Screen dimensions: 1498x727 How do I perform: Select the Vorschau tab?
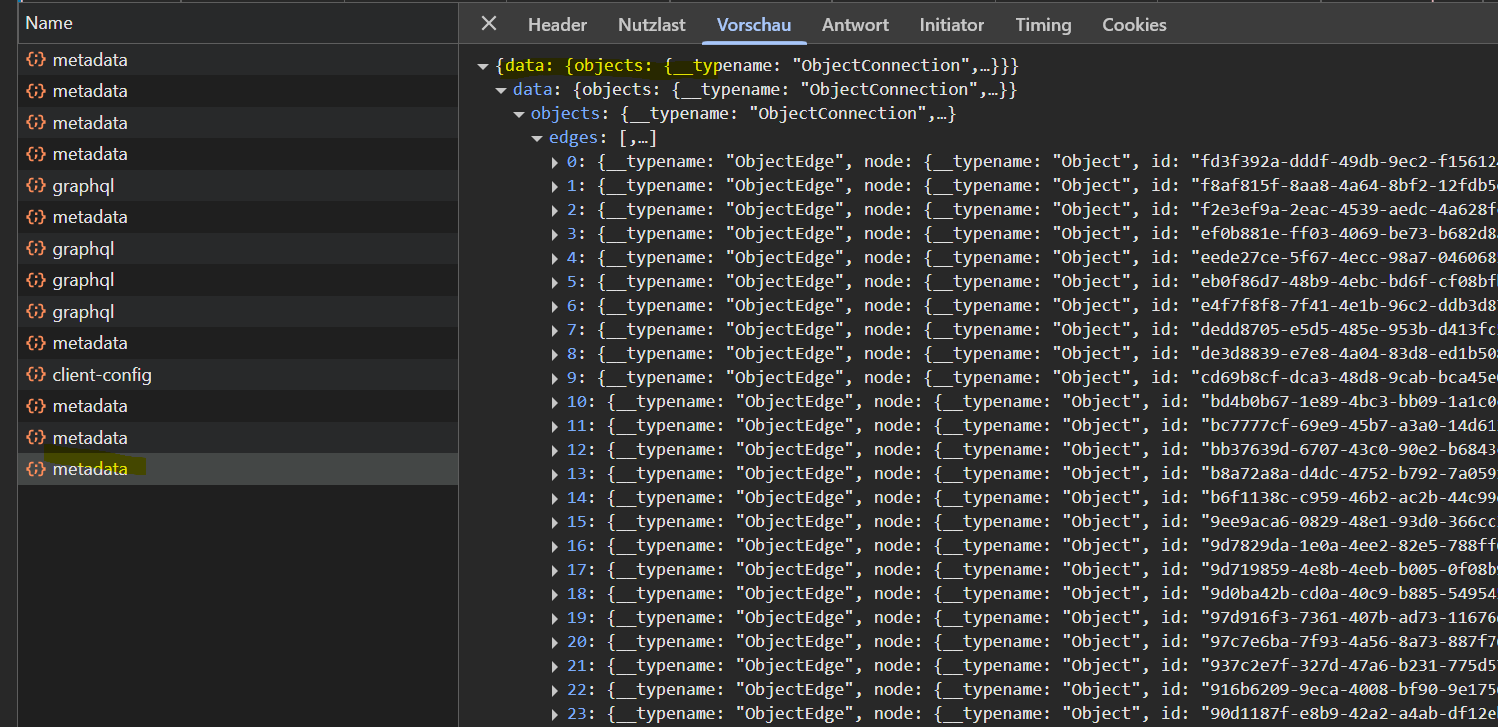(x=754, y=25)
